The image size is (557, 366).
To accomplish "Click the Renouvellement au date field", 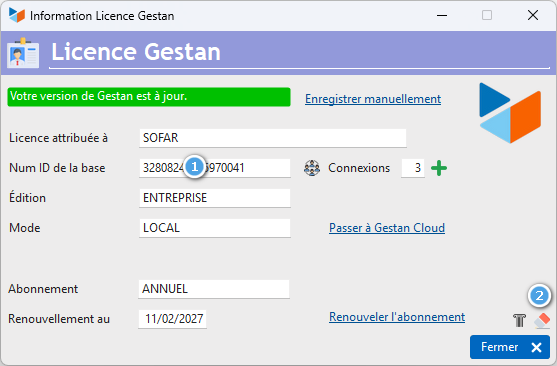I will (x=172, y=319).
